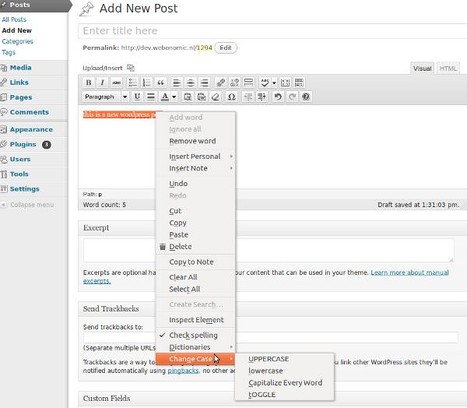
Task: Insert a blockquote
Action: coord(160,83)
